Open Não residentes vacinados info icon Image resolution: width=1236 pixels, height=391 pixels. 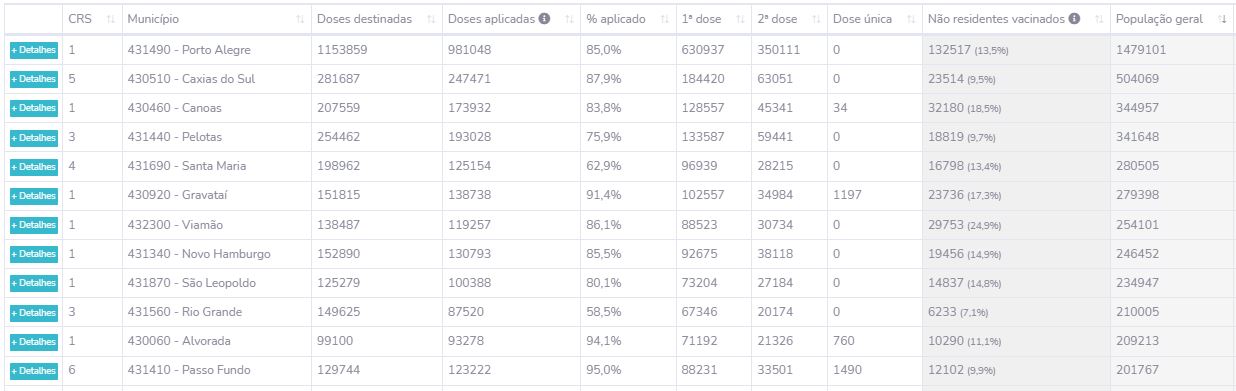pos(1074,19)
